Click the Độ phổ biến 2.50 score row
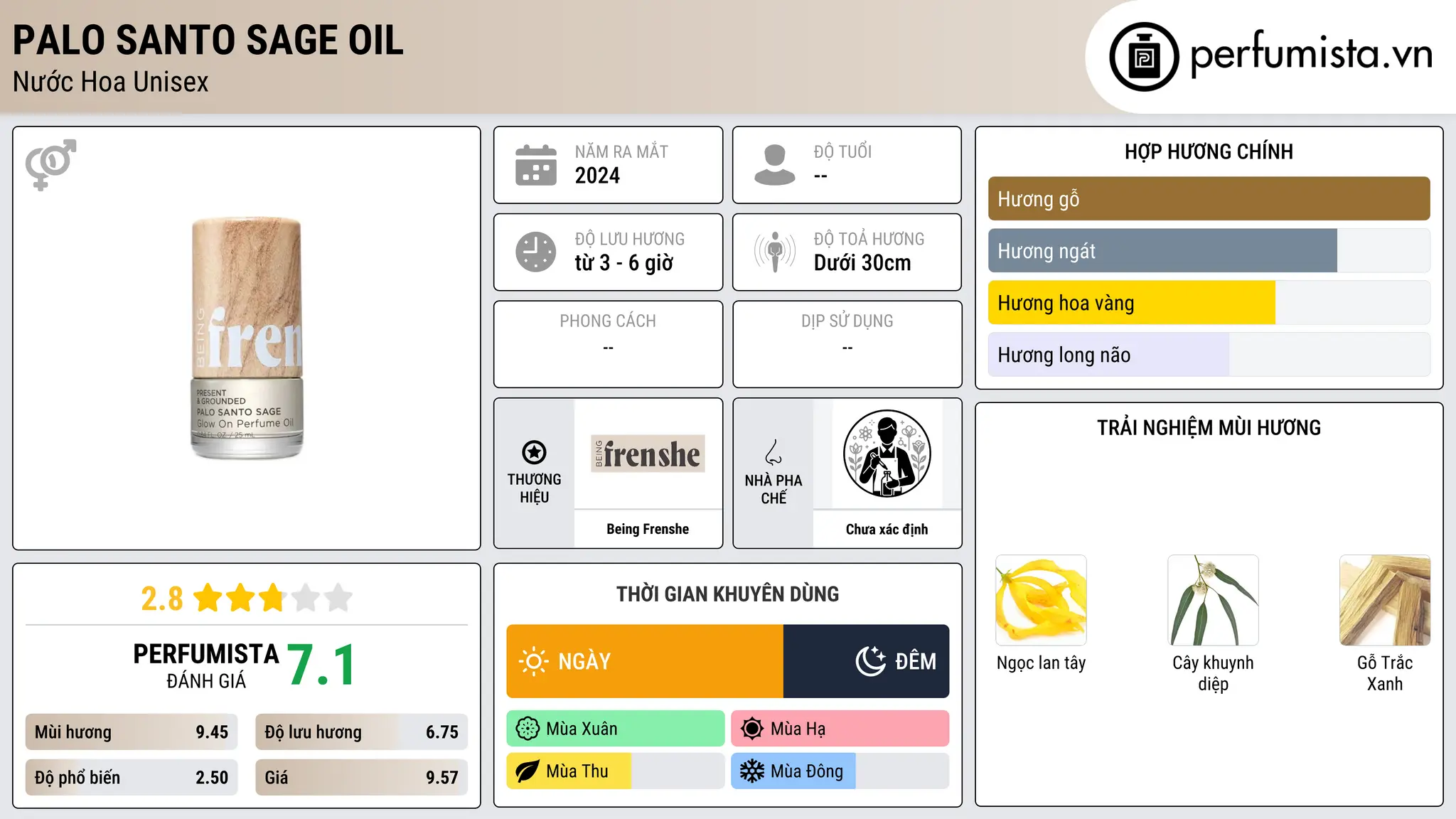Viewport: 1456px width, 819px height. point(132,778)
